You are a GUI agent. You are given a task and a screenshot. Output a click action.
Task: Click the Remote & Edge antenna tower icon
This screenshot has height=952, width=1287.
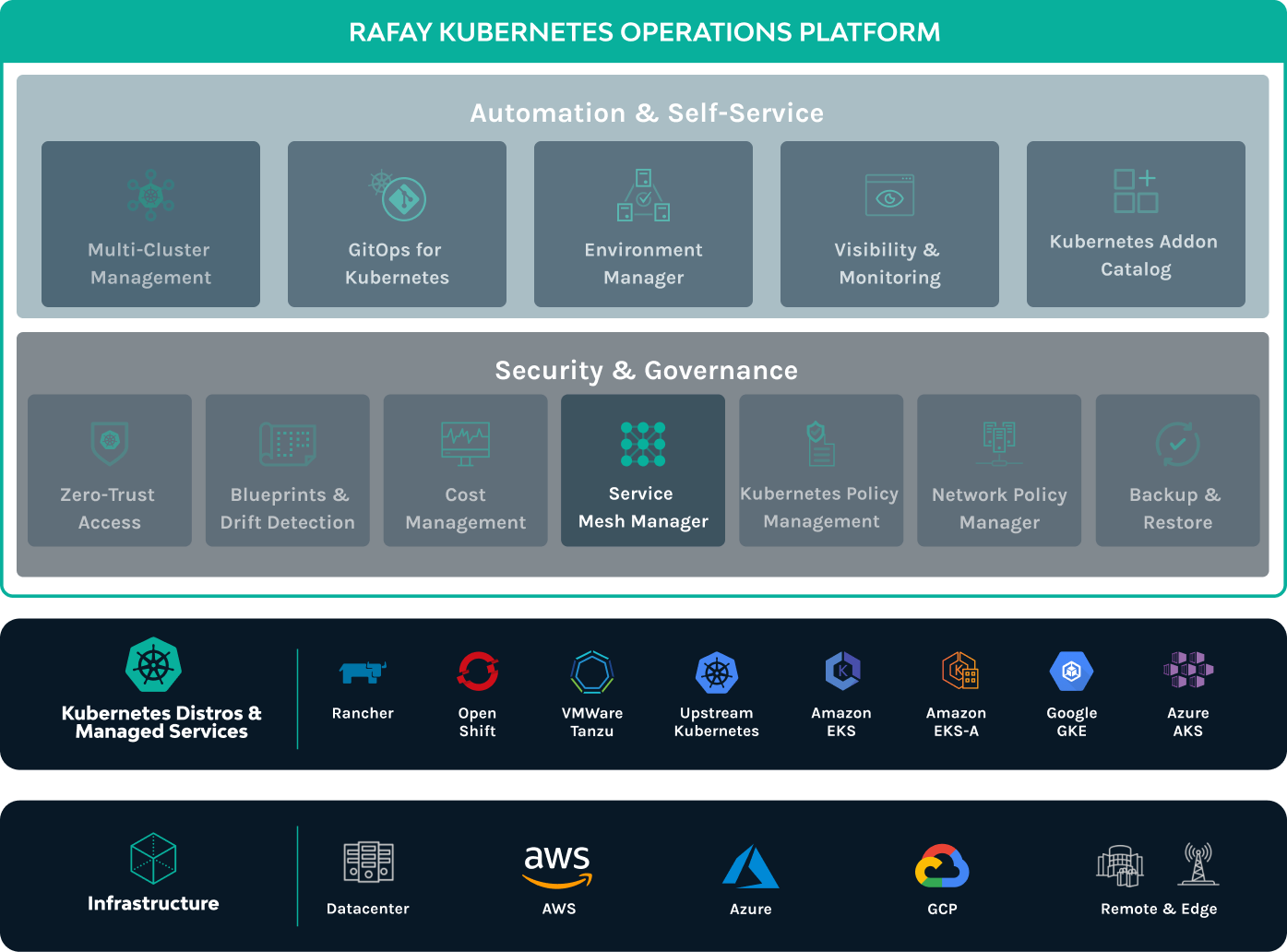tap(1198, 863)
